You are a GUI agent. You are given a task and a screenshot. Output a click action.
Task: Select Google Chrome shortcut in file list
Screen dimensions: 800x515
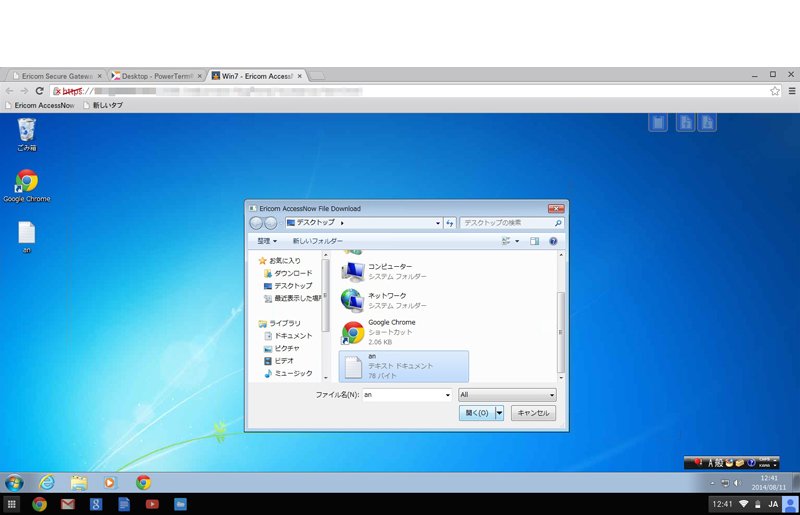tap(403, 332)
